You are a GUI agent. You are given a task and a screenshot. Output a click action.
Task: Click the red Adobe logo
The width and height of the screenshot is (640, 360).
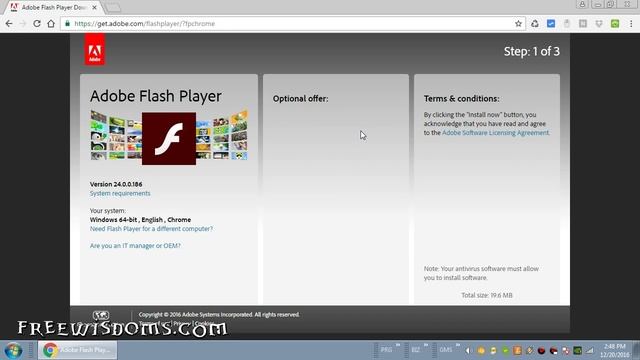click(x=95, y=49)
